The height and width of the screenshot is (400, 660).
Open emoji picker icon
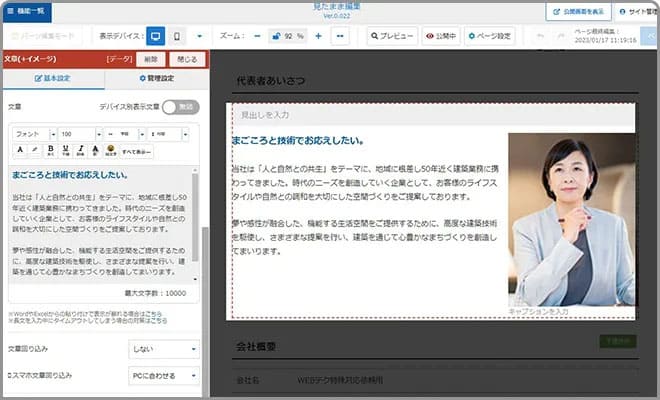pyautogui.click(x=111, y=150)
